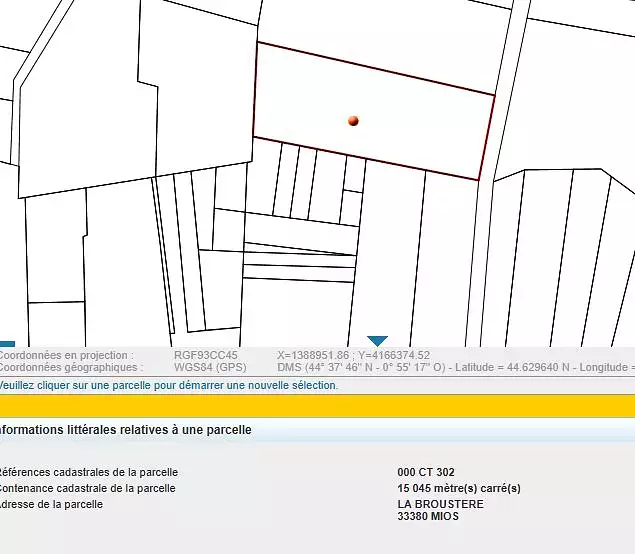Screen dimensions: 635x554
Task: Click the RGF93CC45 projection system label
Action: 205,355
